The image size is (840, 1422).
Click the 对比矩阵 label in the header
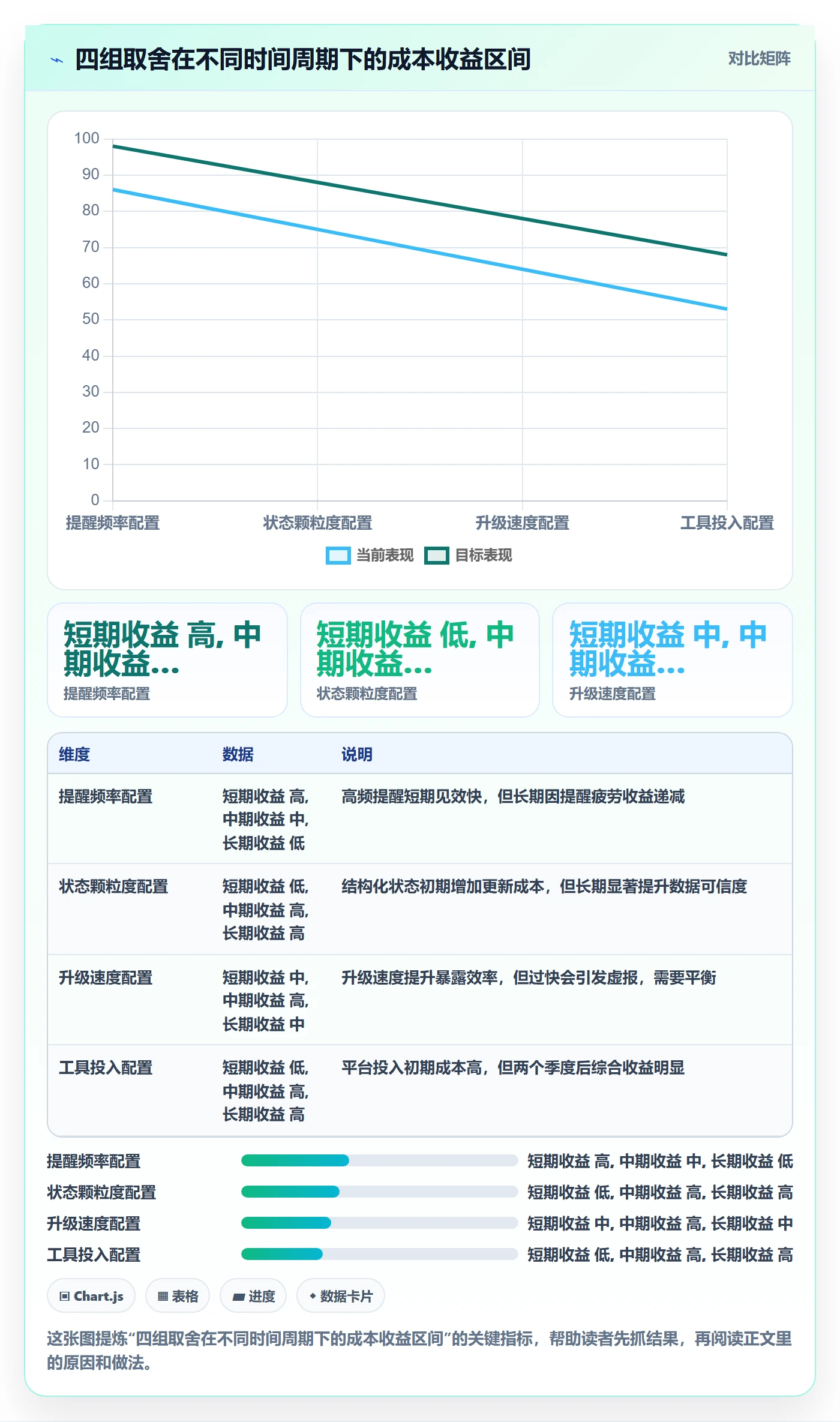pyautogui.click(x=759, y=58)
